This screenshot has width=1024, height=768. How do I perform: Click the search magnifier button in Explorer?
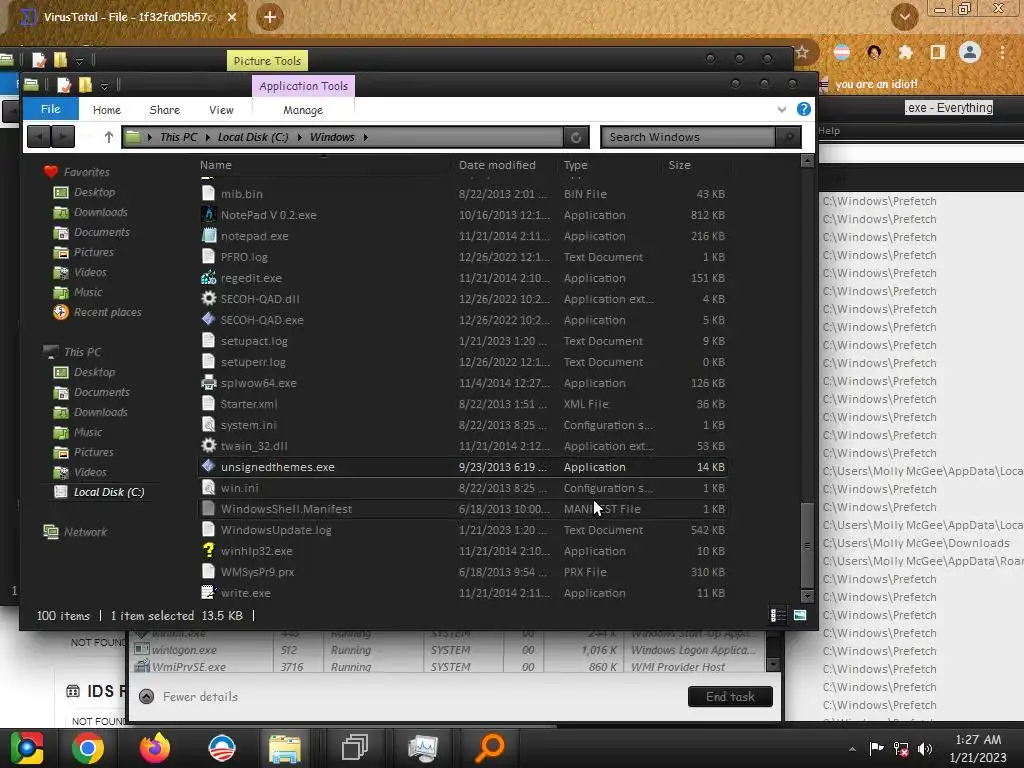coord(789,137)
